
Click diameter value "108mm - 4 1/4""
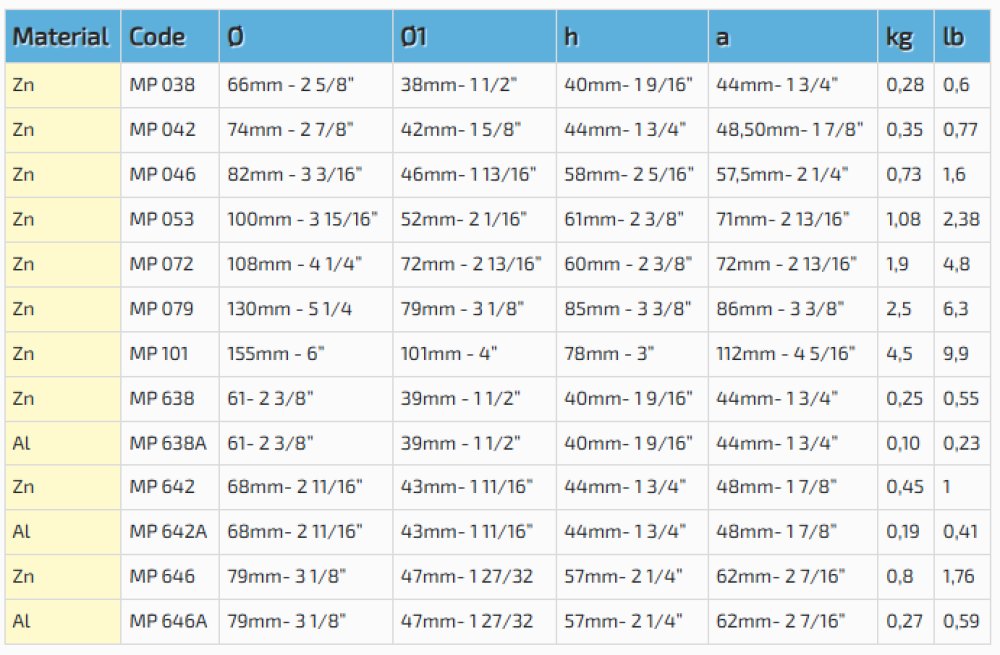(x=295, y=263)
